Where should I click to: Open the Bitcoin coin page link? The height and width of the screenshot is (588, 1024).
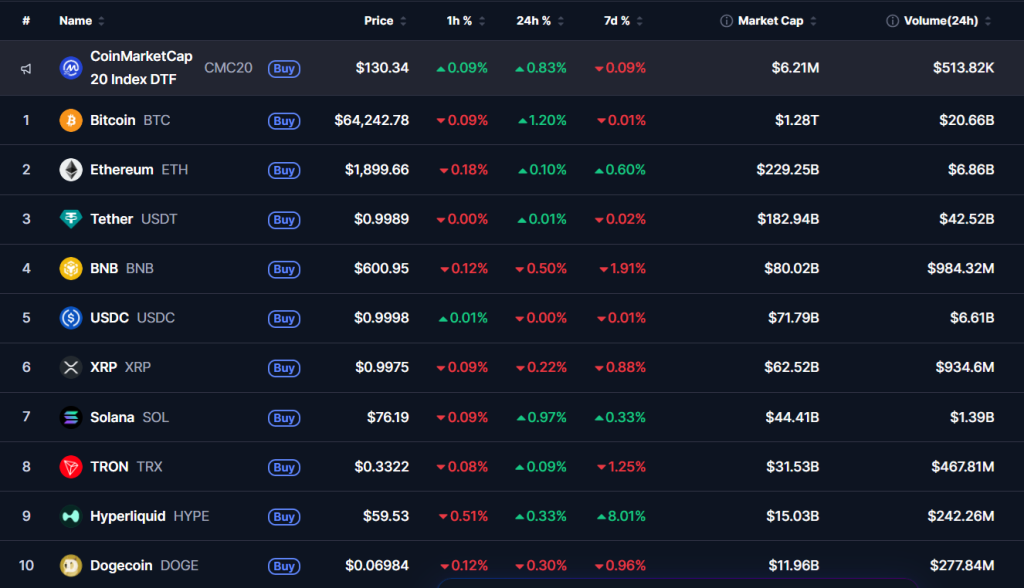(112, 120)
